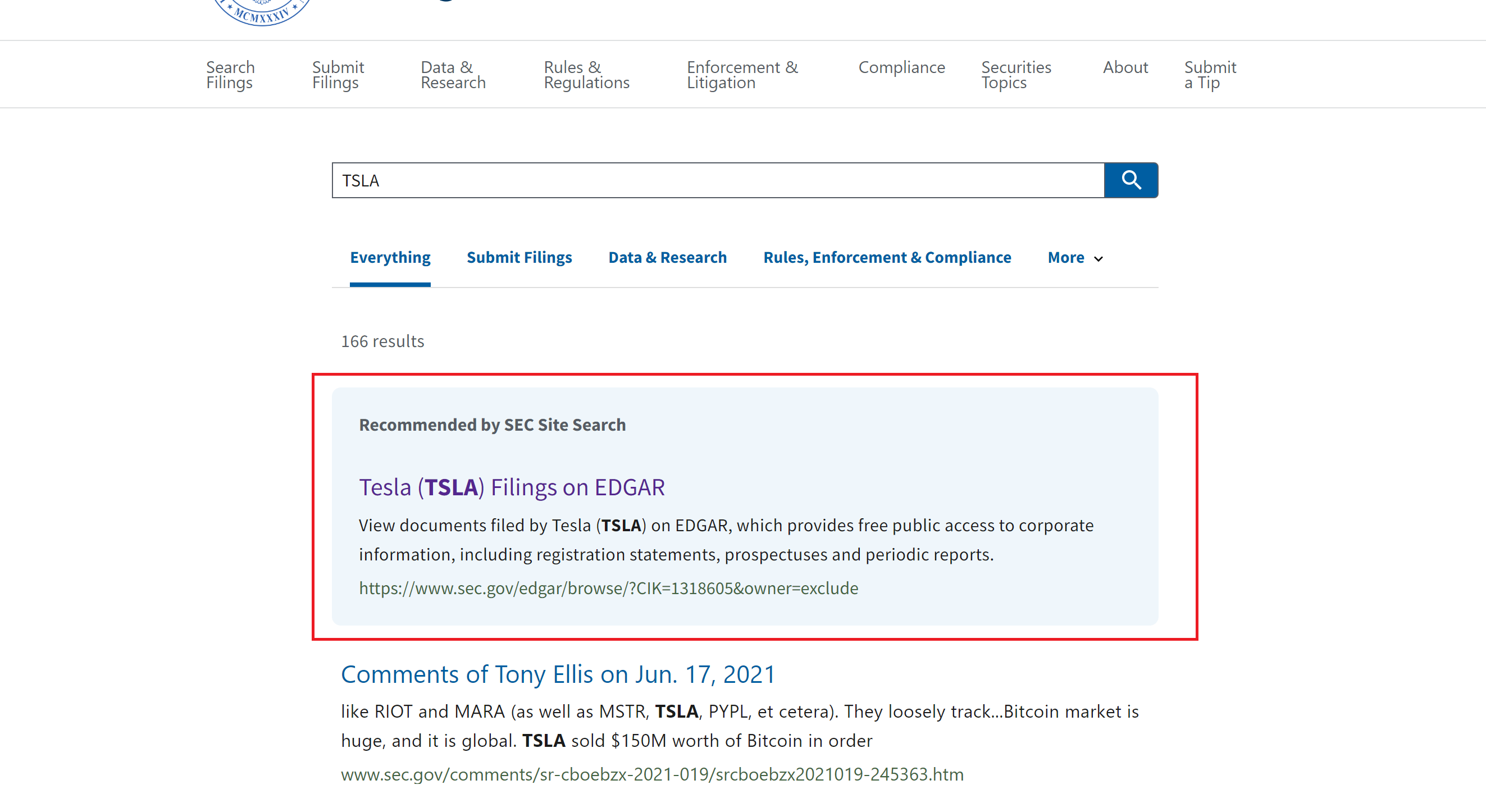Click the TSLA search input field
The width and height of the screenshot is (1486, 812).
pos(718,180)
